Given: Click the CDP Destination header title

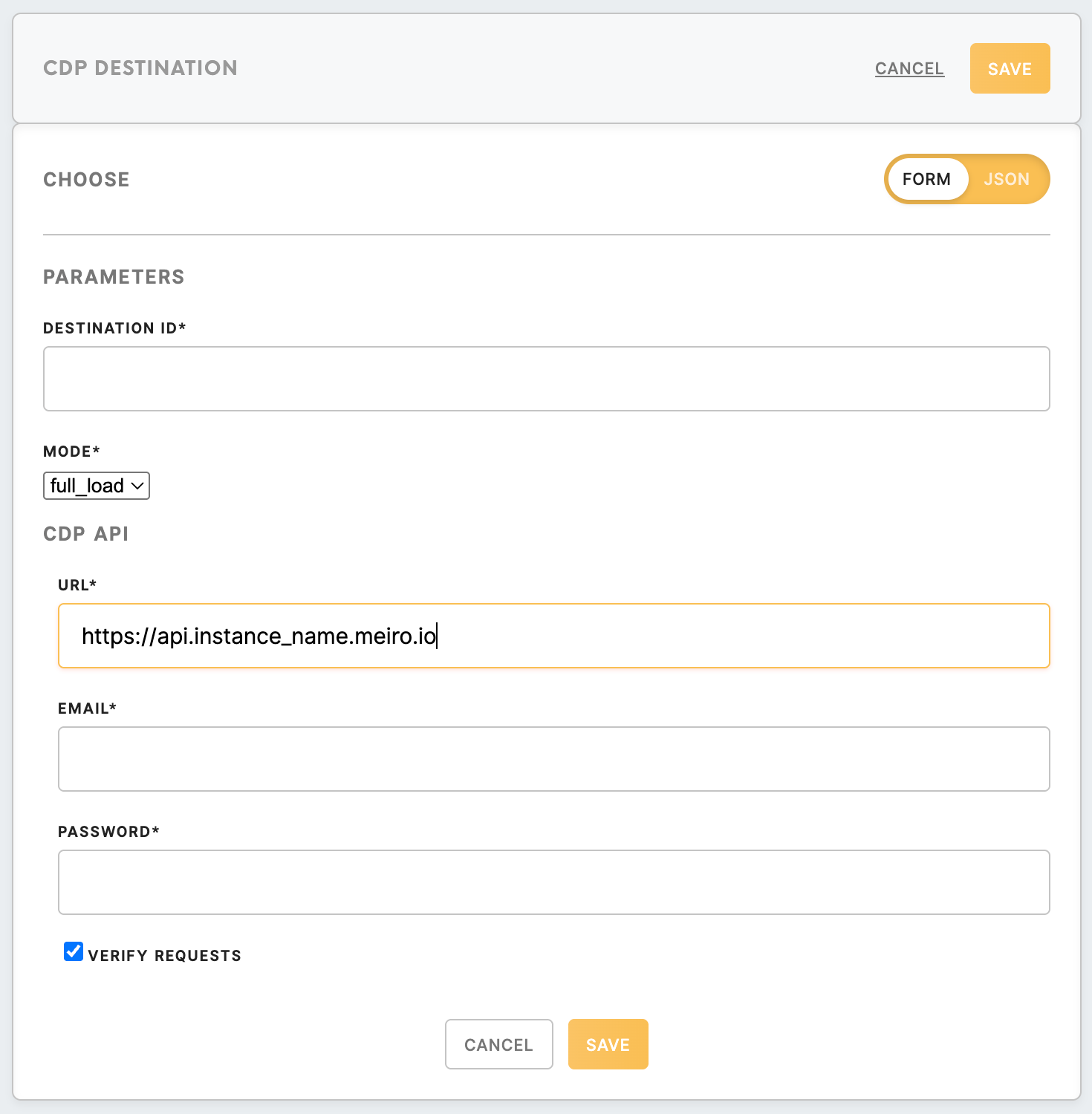Looking at the screenshot, I should (x=140, y=68).
